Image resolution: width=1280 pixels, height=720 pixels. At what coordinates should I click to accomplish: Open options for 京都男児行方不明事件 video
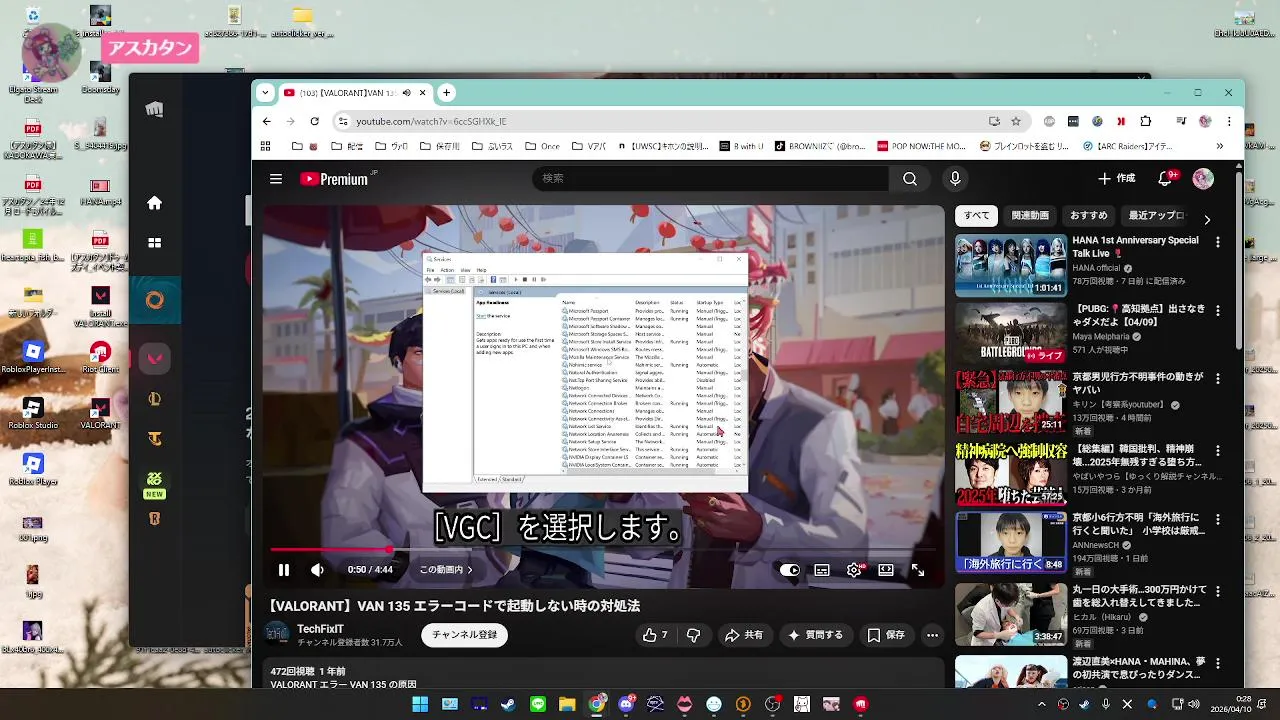[x=1217, y=379]
